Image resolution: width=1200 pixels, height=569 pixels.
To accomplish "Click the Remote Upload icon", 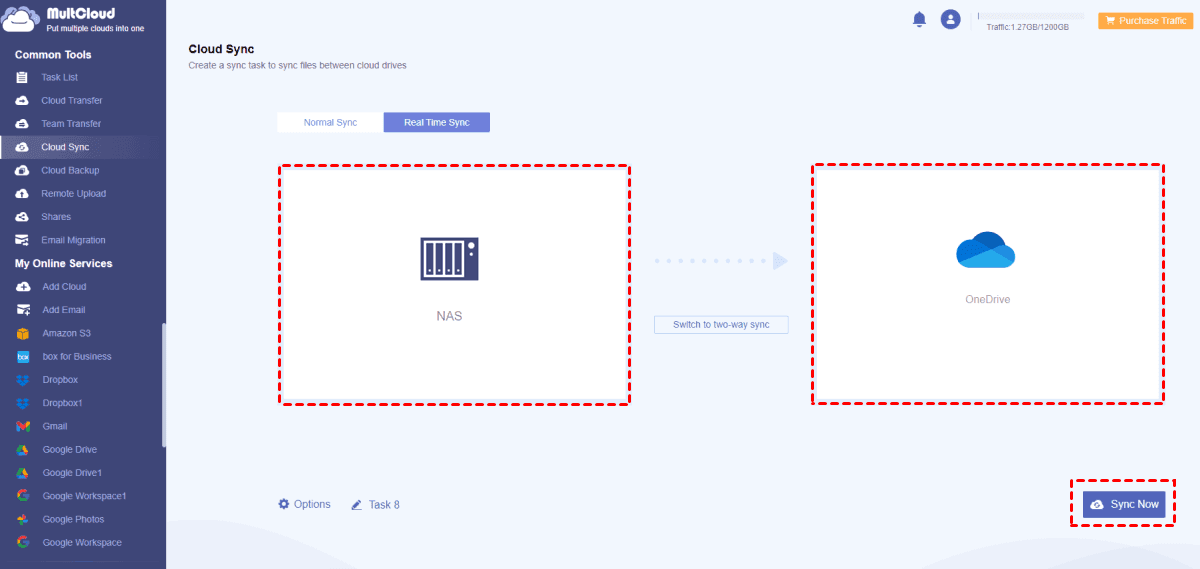I will (x=22, y=194).
